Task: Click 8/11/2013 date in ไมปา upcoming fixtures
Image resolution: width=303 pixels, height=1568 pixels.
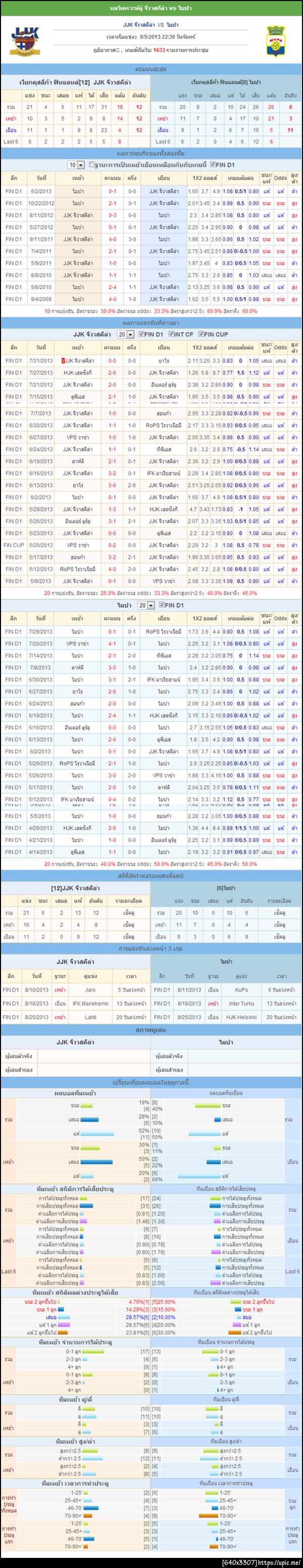Action: click(x=190, y=989)
